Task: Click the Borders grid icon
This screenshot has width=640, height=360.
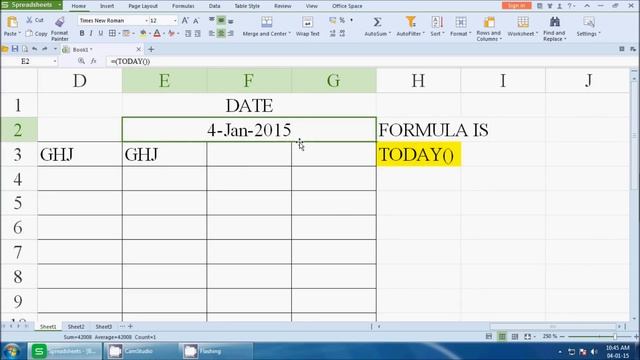Action: (112, 33)
